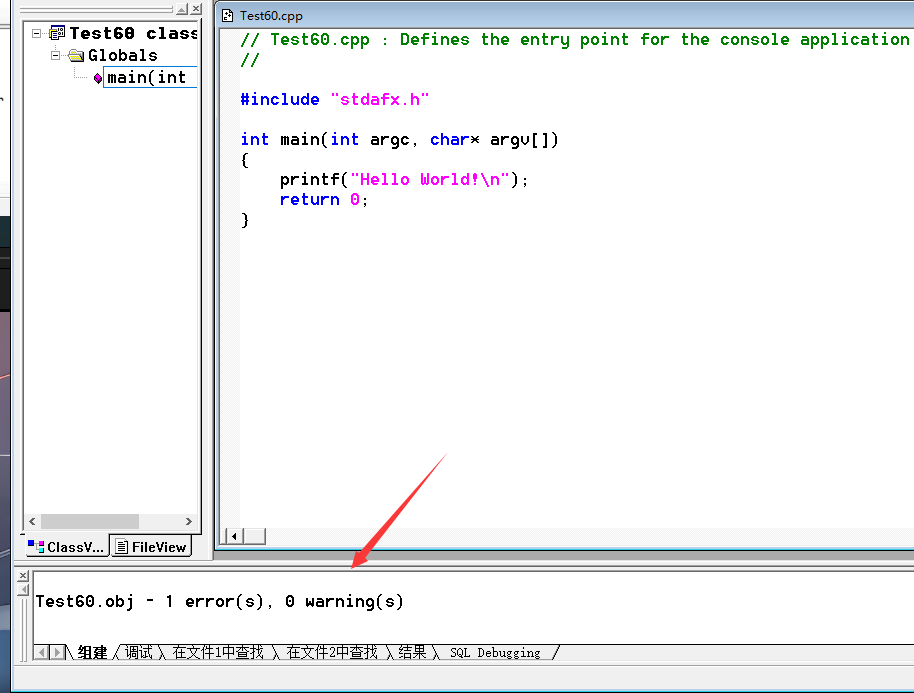
Task: Click the ClassV... tab icon at panel bottom
Action: [x=36, y=546]
